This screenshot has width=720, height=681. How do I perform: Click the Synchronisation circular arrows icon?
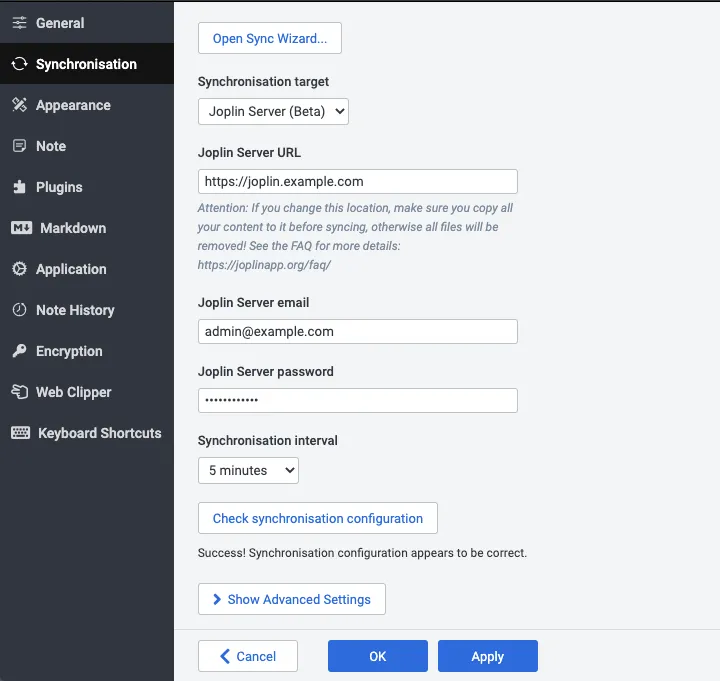(19, 64)
